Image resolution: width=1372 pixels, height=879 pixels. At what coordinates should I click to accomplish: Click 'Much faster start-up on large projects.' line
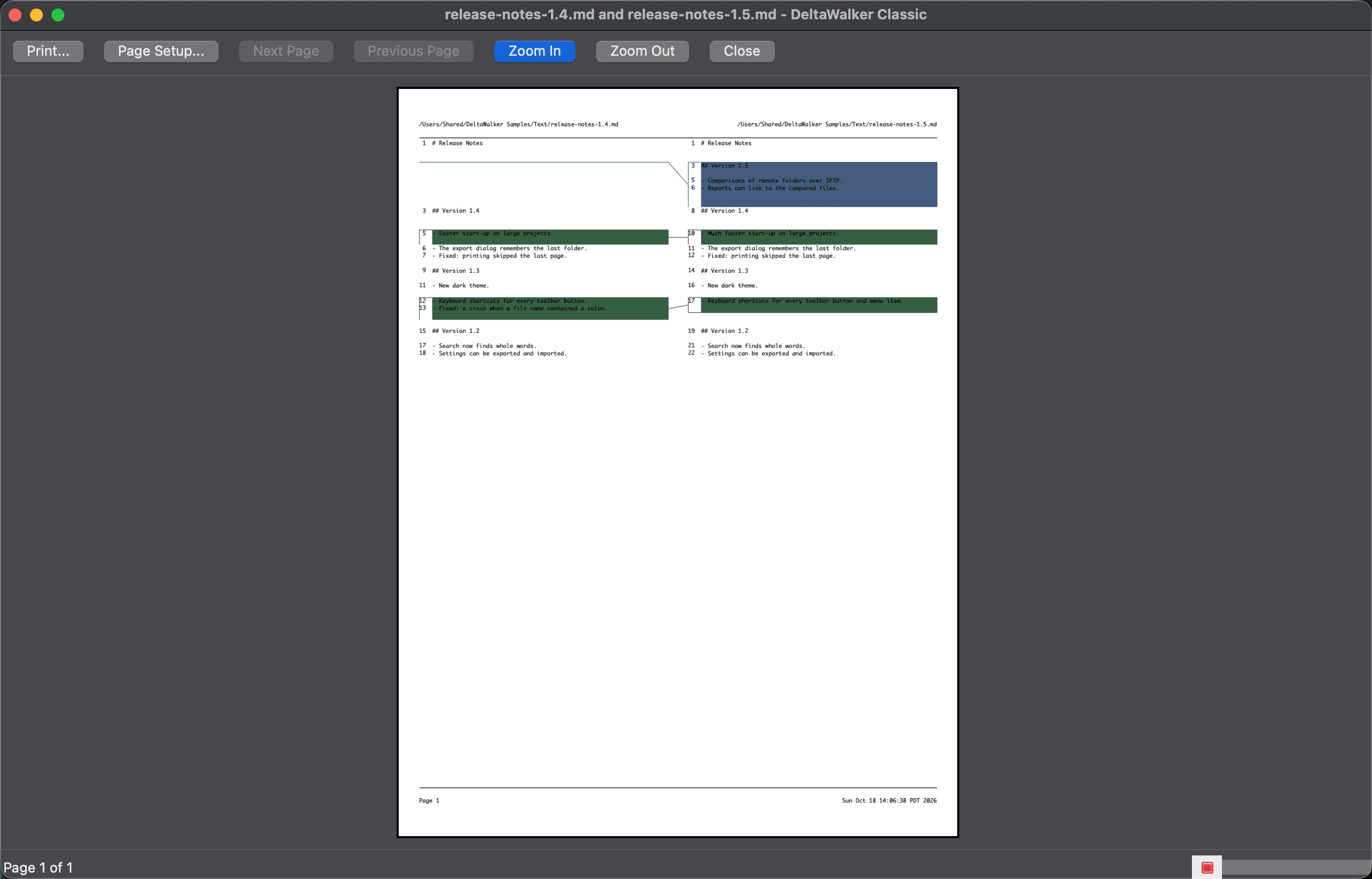coord(770,234)
